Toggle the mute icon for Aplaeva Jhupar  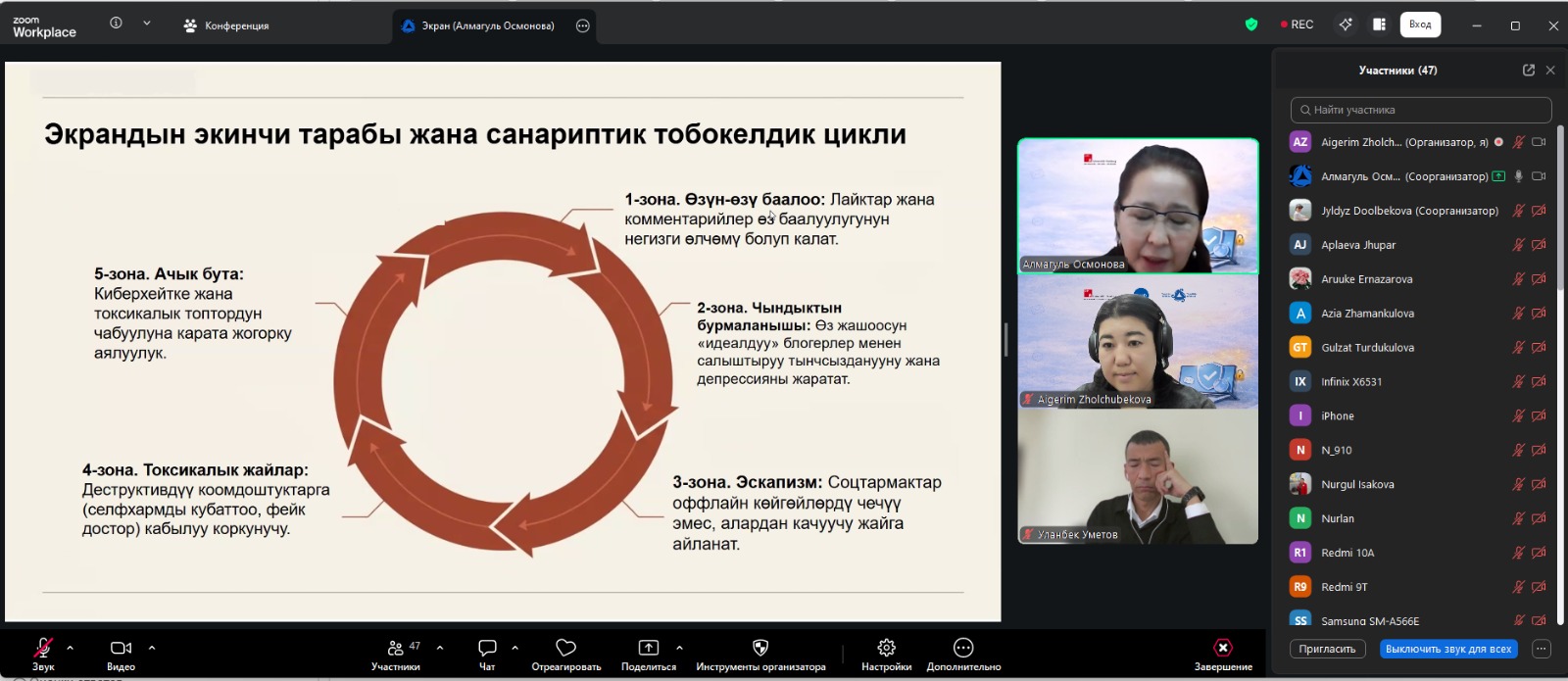click(1518, 245)
